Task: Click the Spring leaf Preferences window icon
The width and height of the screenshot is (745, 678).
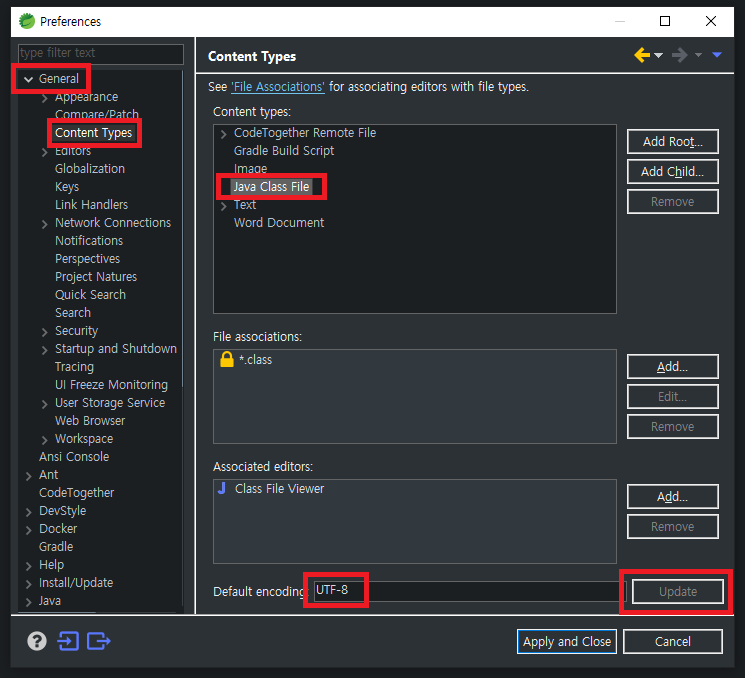Action: pos(27,21)
